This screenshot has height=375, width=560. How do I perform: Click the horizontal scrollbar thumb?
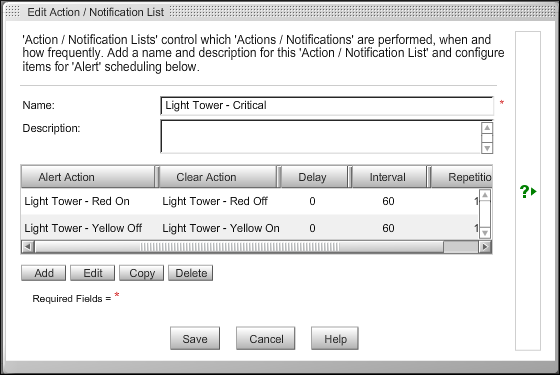coord(239,246)
